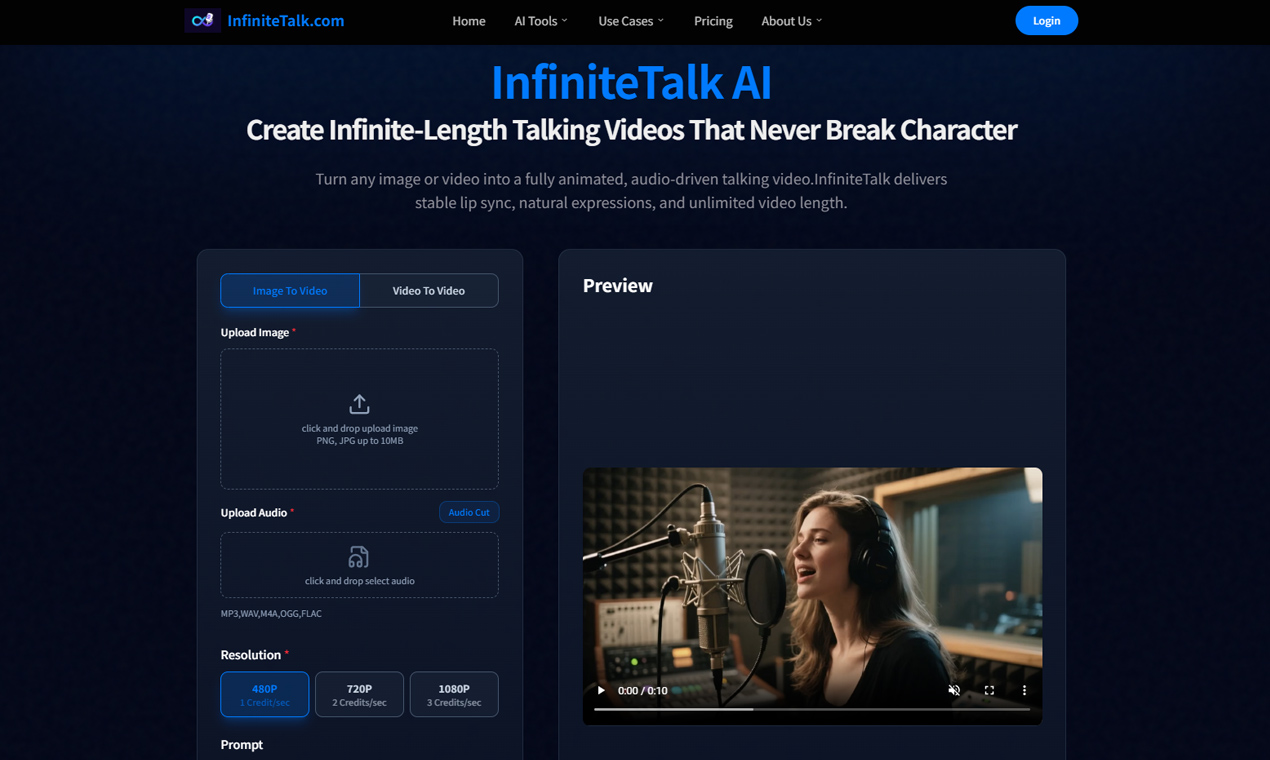Expand the Use Cases dropdown
Viewport: 1270px width, 760px height.
coord(630,21)
